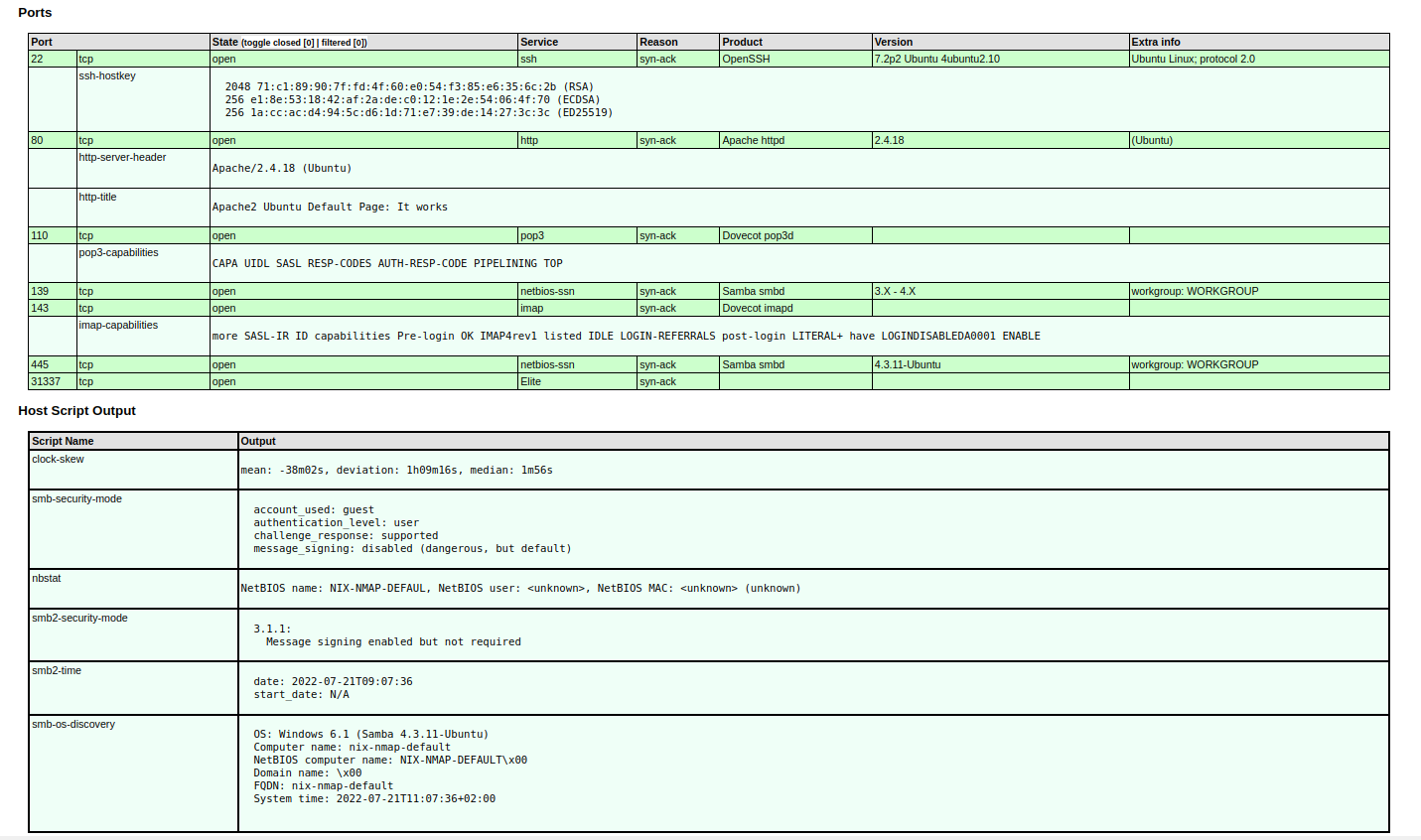Click the 'http-title' script name

[97, 197]
